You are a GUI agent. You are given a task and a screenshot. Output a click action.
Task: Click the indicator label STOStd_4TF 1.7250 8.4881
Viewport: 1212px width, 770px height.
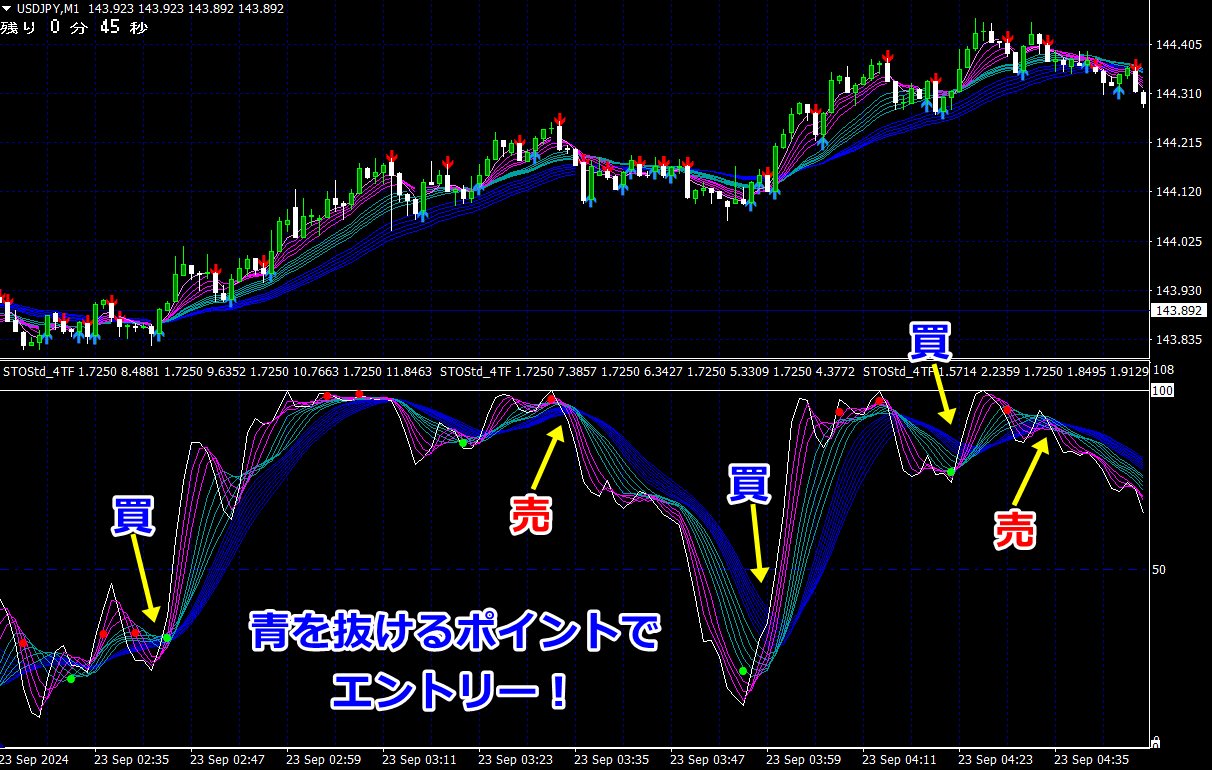80,372
